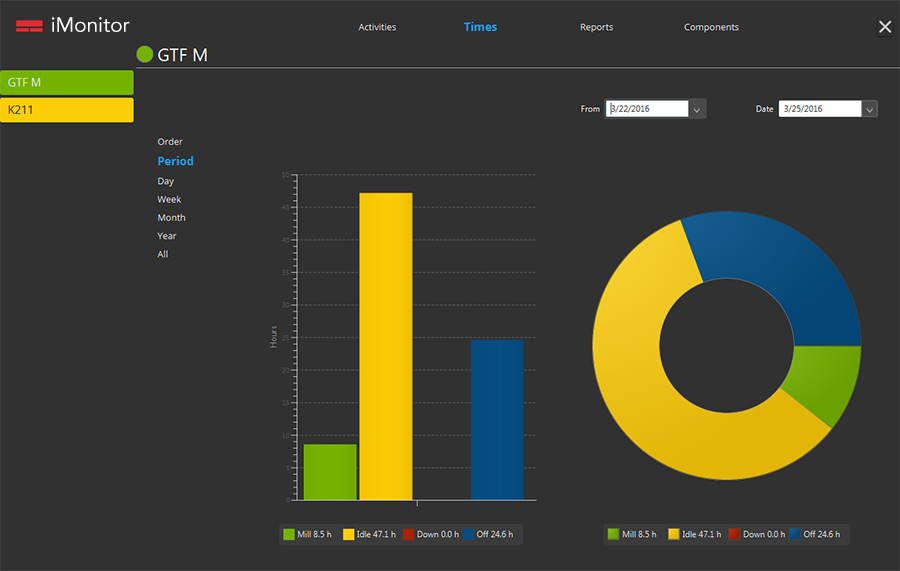The height and width of the screenshot is (571, 900).
Task: Expand the From date dropdown
Action: (698, 109)
